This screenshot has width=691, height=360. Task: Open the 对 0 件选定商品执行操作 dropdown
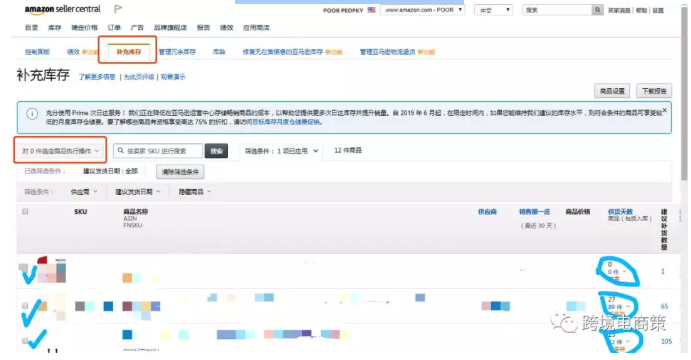coord(60,151)
